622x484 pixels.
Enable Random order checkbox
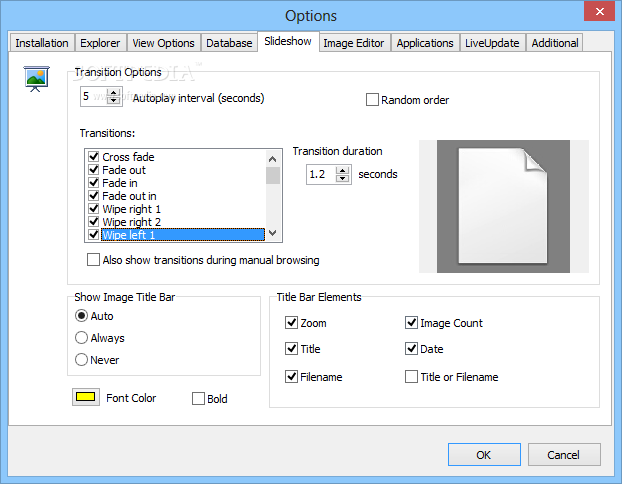coord(373,100)
